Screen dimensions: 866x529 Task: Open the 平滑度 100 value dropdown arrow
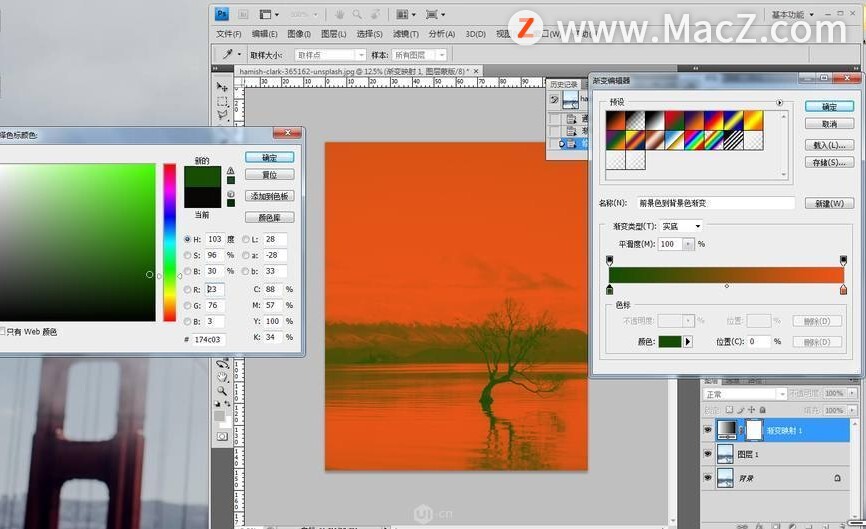[688, 244]
